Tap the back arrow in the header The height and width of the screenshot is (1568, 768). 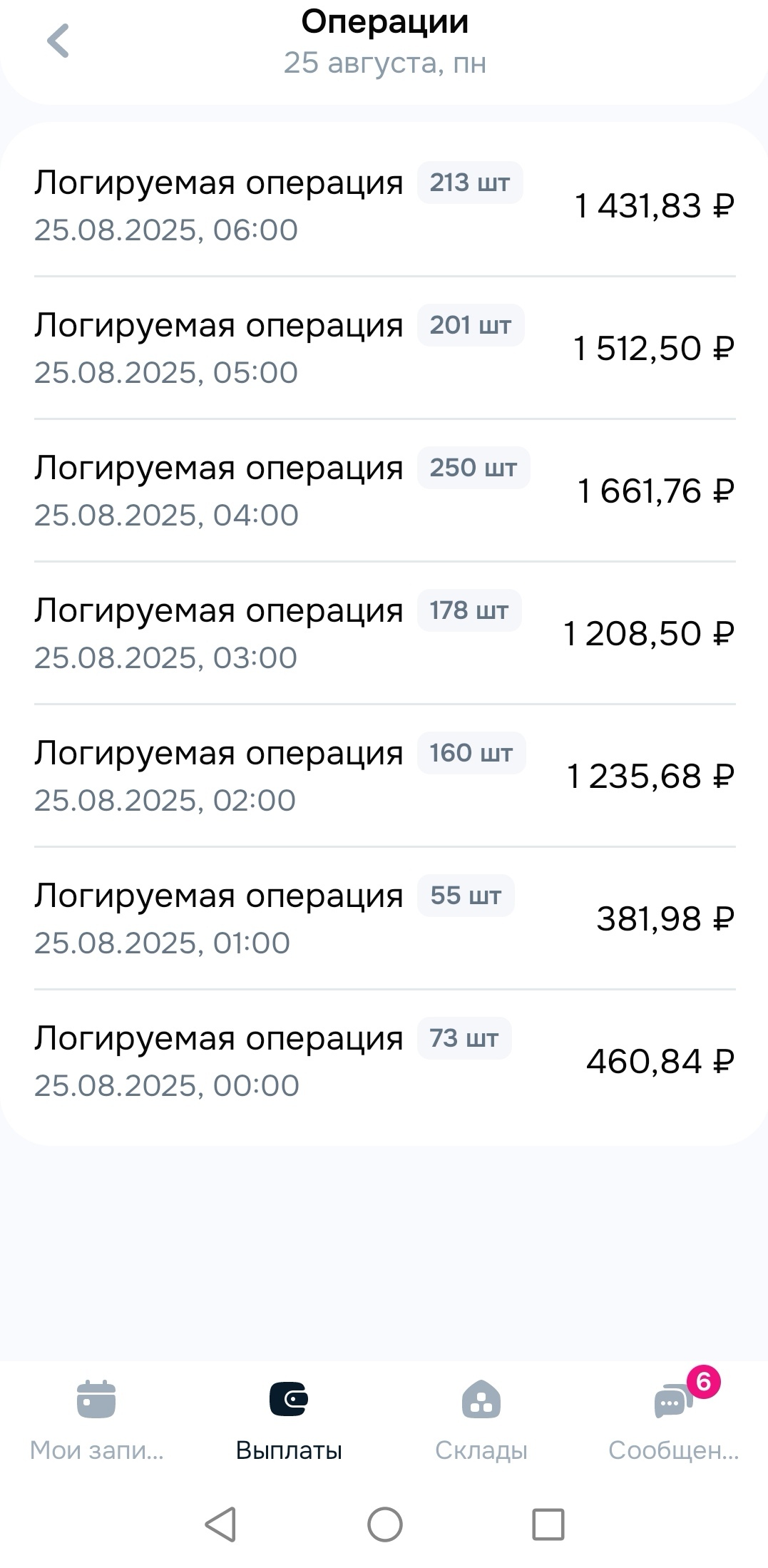click(x=58, y=41)
